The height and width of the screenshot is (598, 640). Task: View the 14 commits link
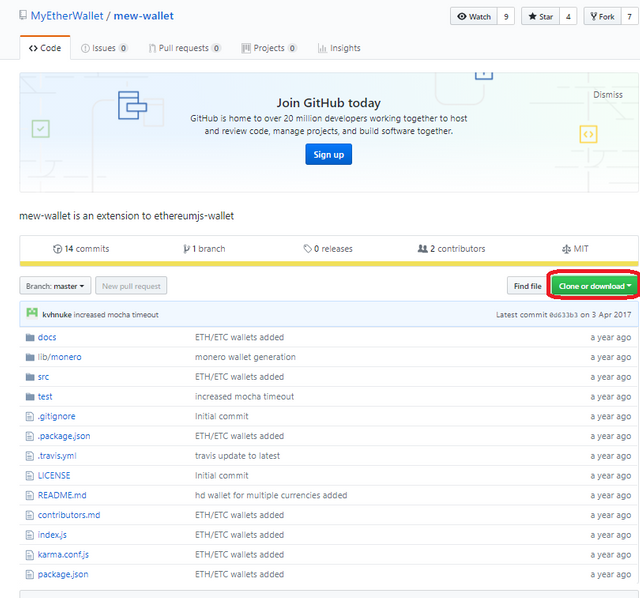point(81,249)
